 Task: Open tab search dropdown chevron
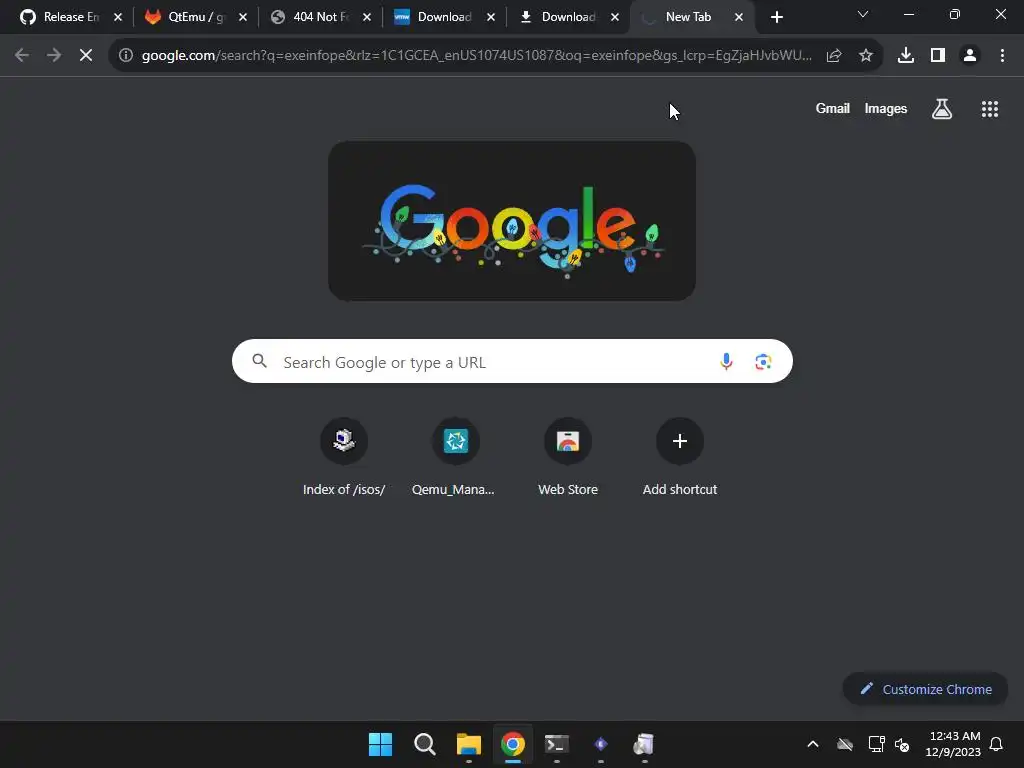click(x=862, y=14)
